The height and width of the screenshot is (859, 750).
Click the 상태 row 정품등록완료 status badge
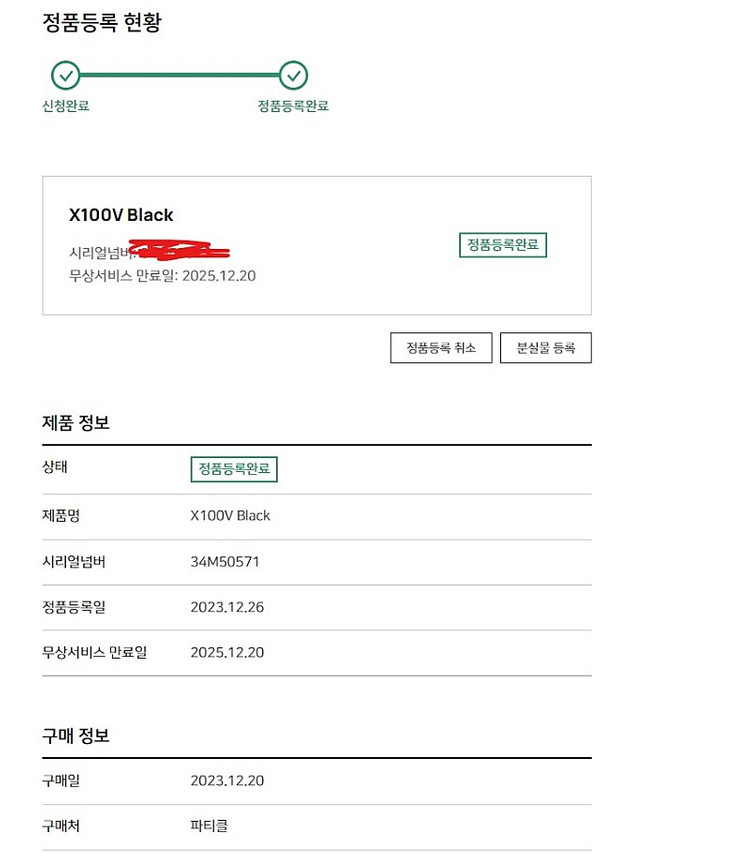click(233, 469)
